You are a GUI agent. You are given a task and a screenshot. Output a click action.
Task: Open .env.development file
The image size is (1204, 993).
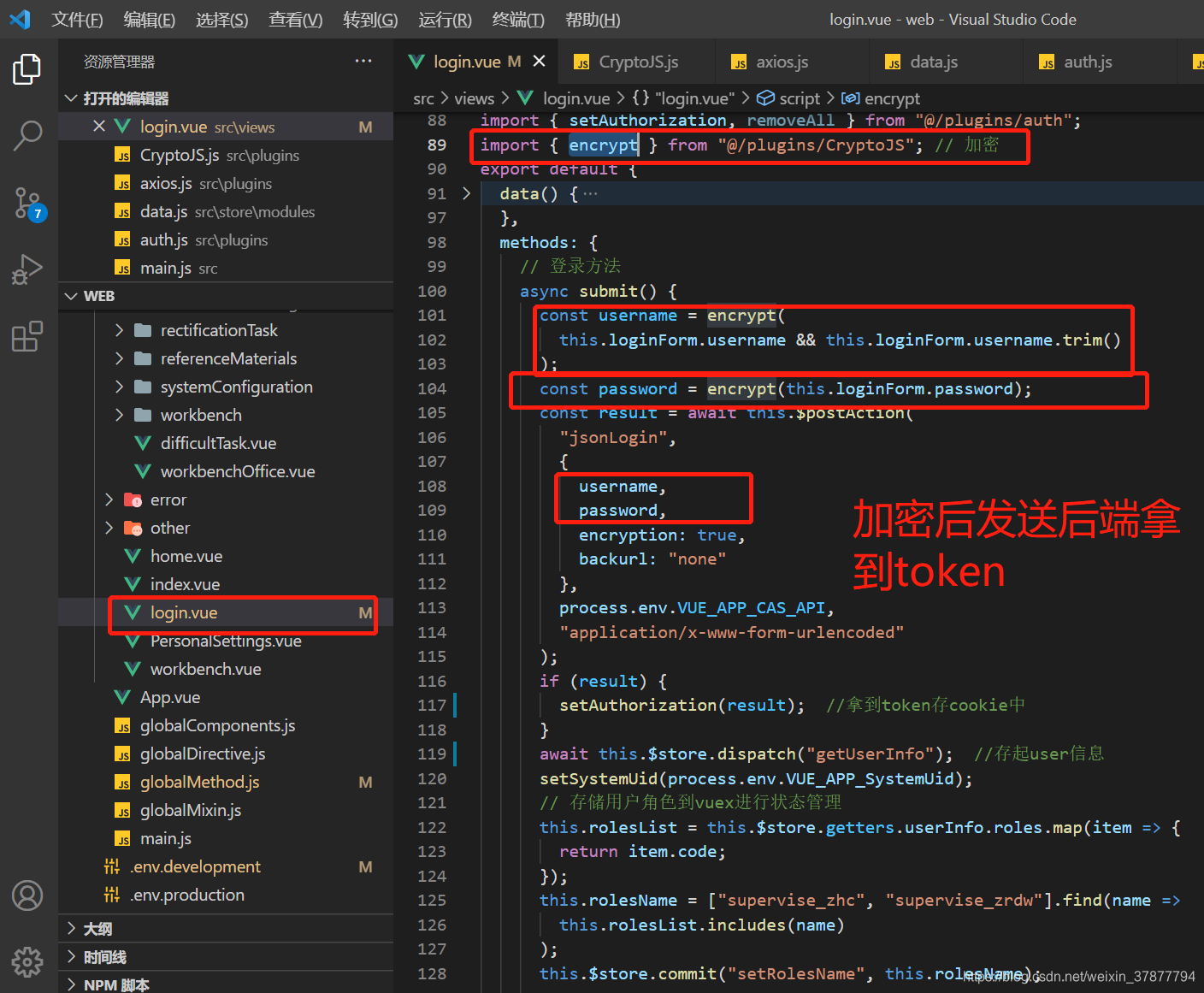(226, 866)
